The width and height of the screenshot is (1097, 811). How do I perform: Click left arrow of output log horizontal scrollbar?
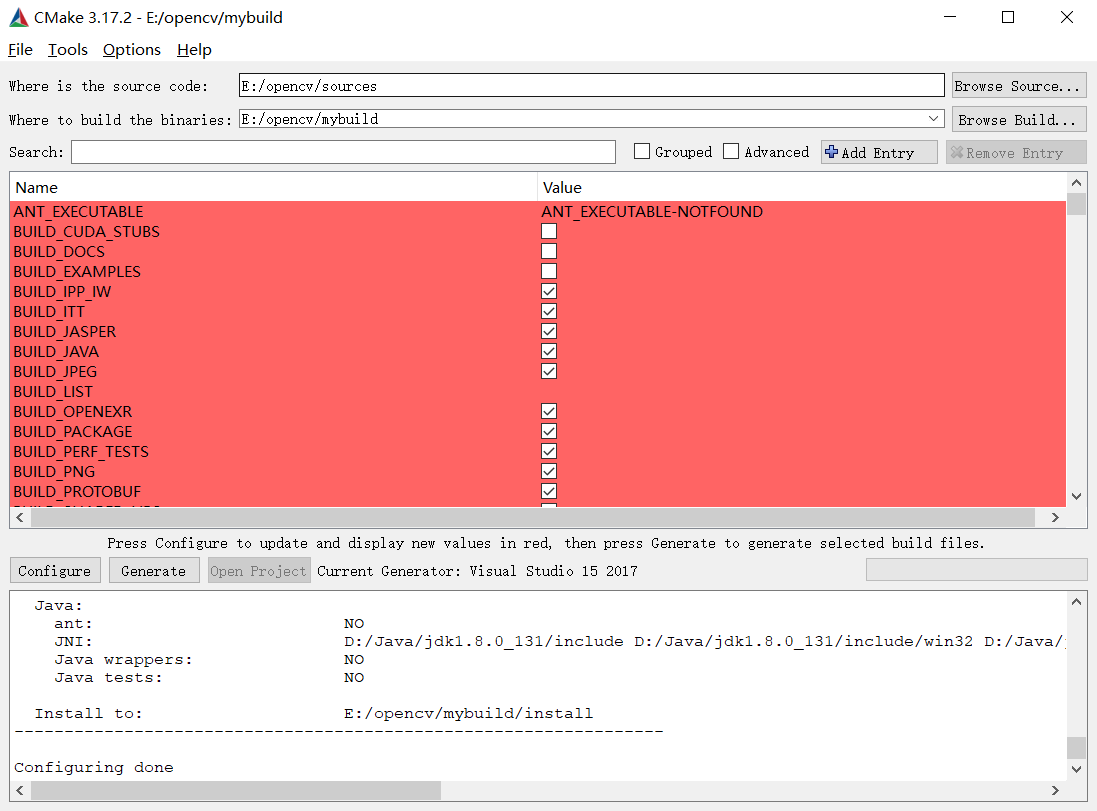(20, 791)
